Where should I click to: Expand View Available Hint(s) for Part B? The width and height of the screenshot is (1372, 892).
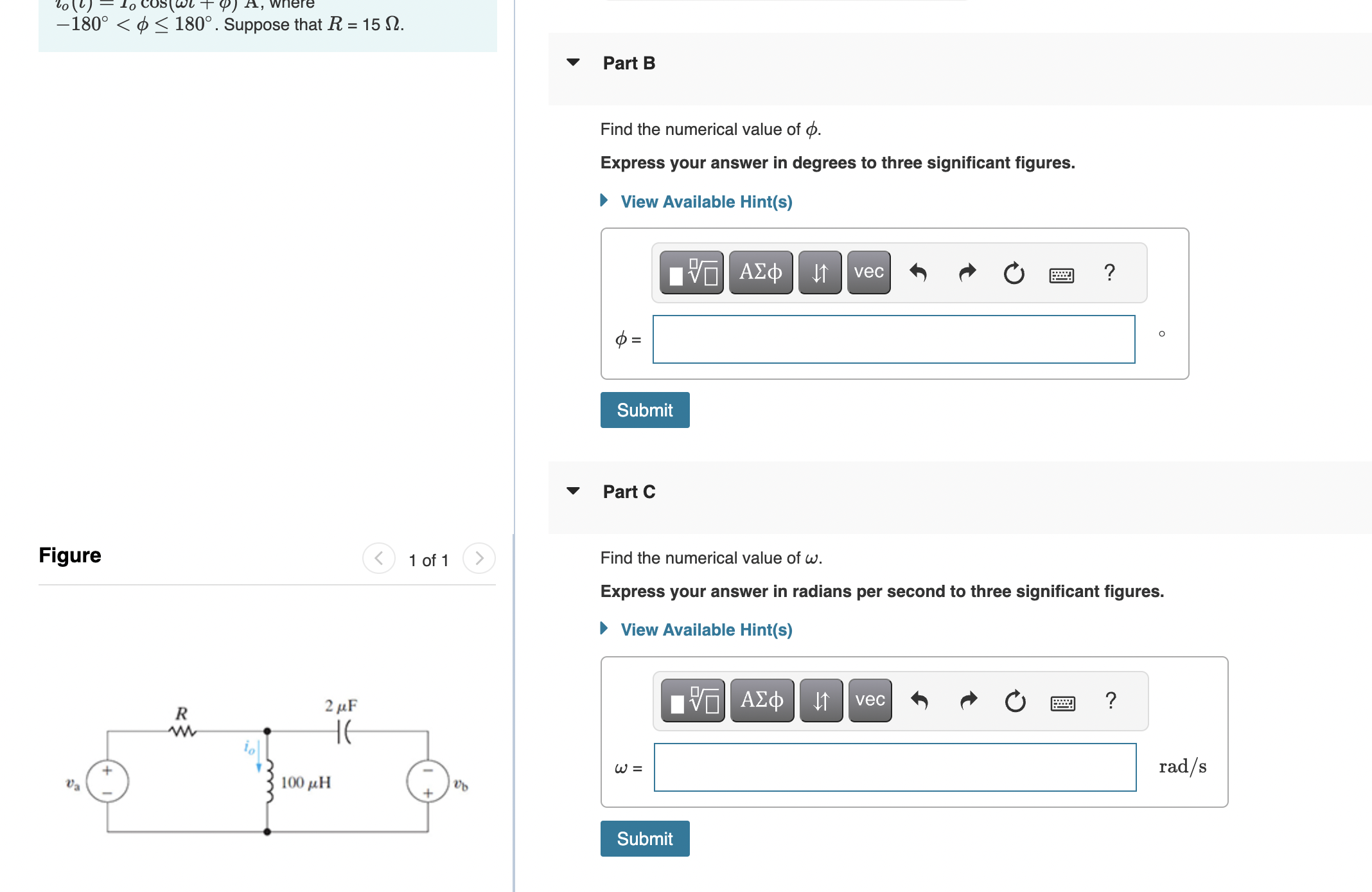pos(705,201)
